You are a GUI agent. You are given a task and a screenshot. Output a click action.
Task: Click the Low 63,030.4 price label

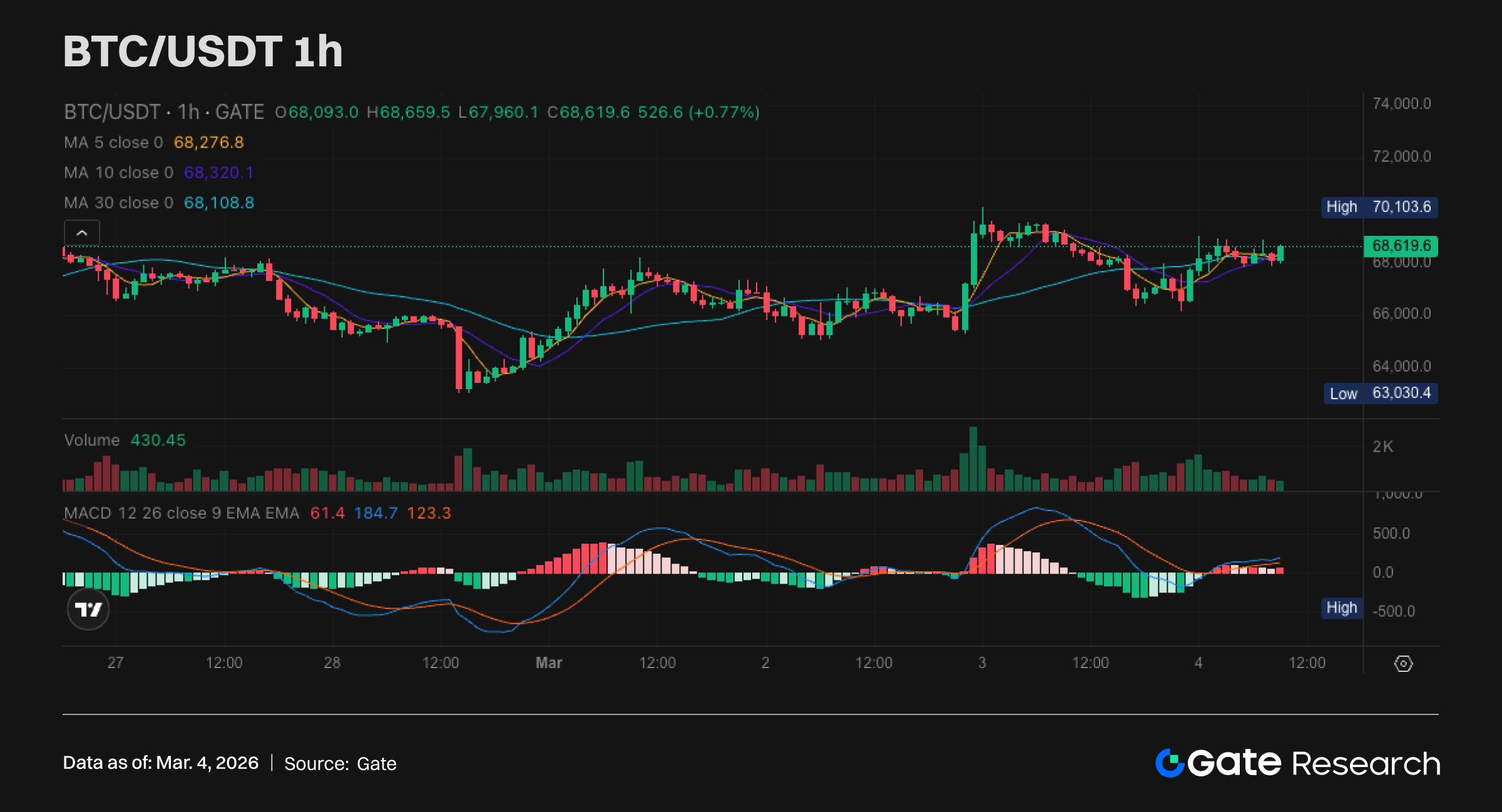pyautogui.click(x=1380, y=393)
